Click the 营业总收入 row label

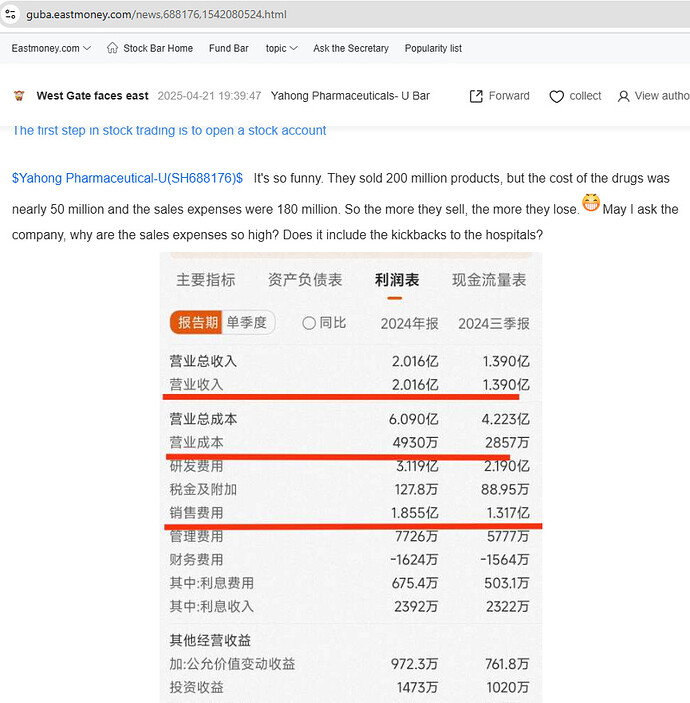[203, 361]
